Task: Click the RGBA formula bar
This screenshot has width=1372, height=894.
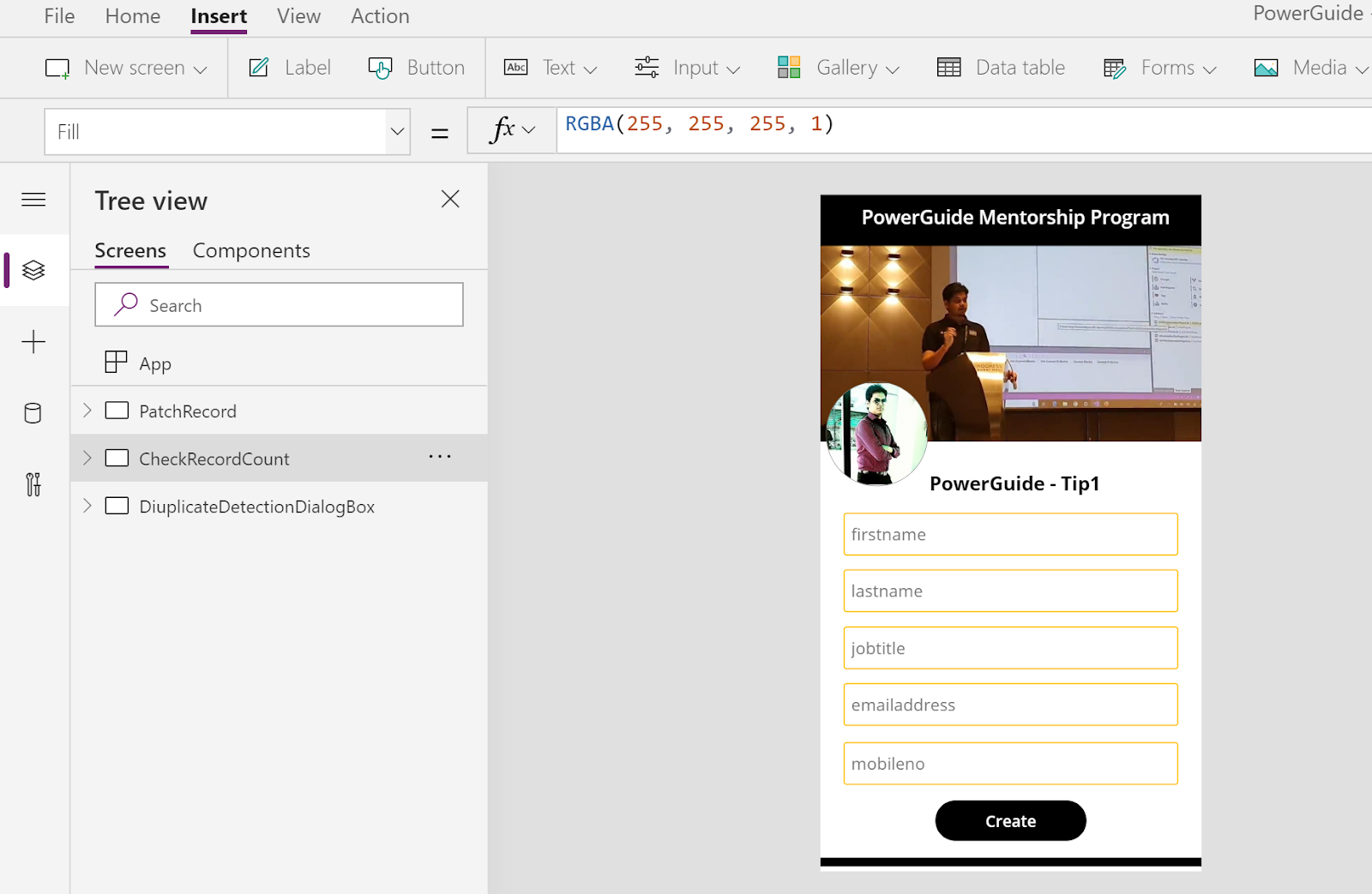Action: coord(964,130)
